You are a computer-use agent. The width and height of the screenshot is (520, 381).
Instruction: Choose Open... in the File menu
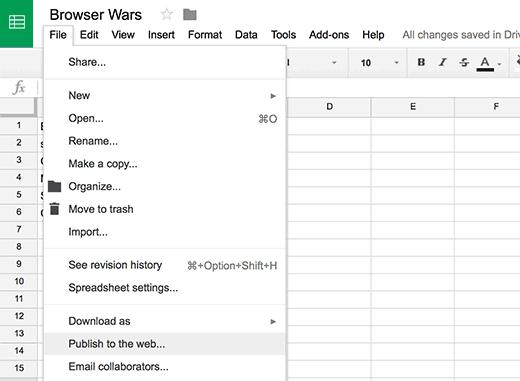click(x=165, y=118)
